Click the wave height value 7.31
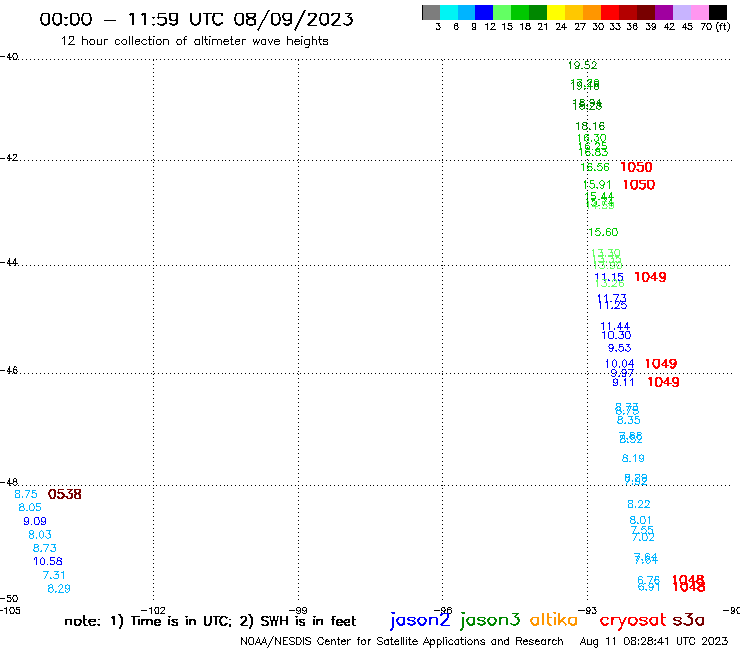The width and height of the screenshot is (740, 650). [x=54, y=575]
